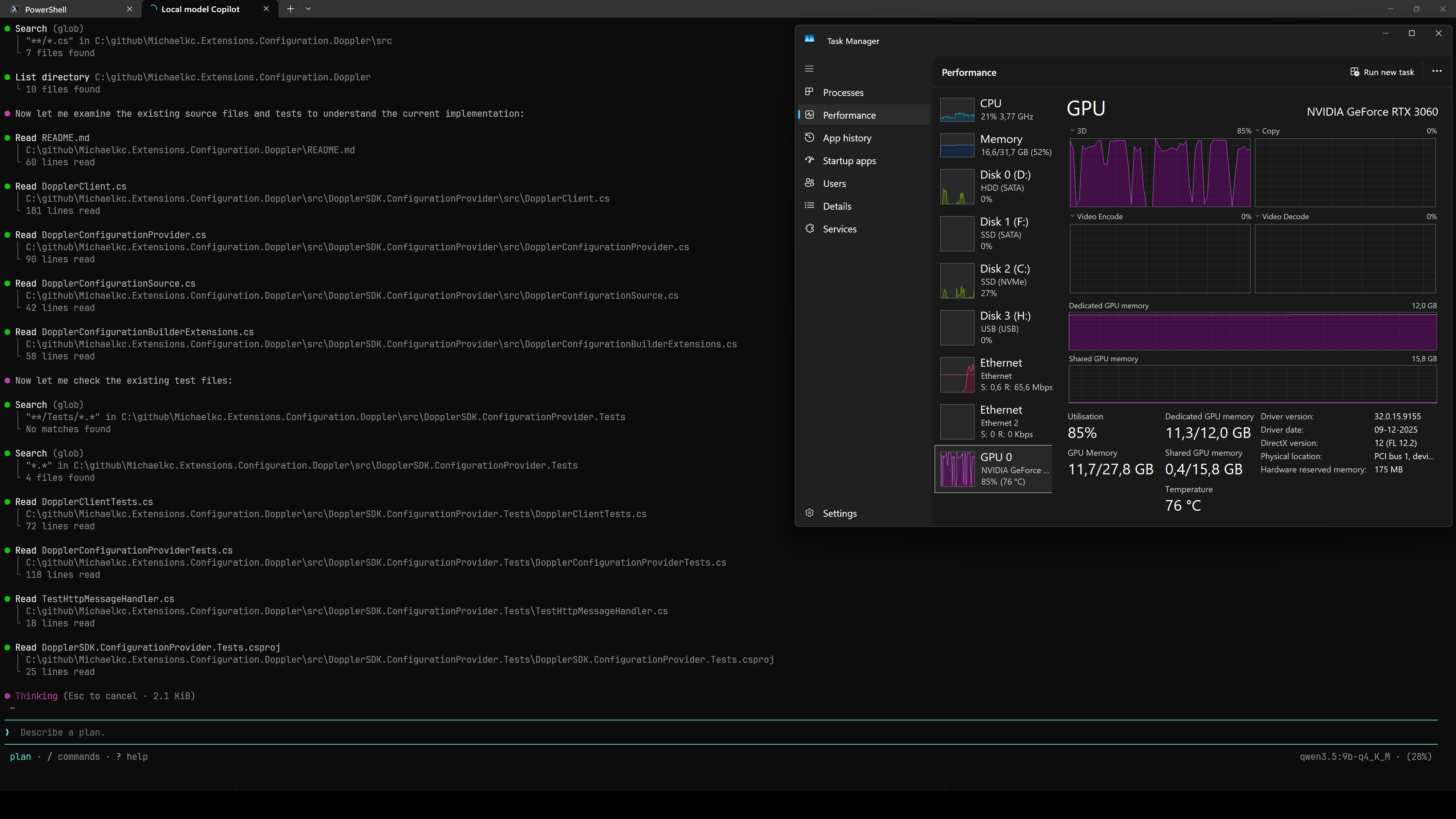Click the 'plan' mode label in footer
The width and height of the screenshot is (1456, 819).
(20, 757)
